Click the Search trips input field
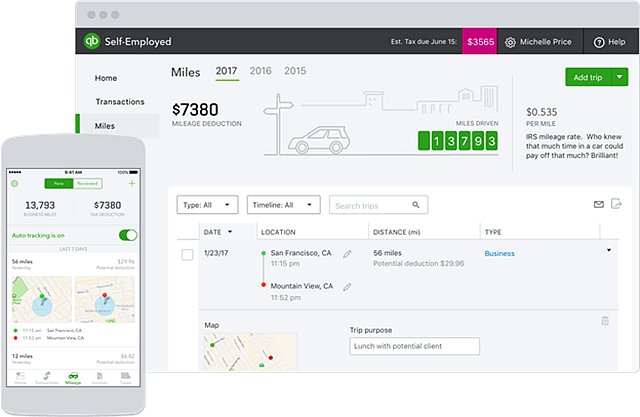The width and height of the screenshot is (640, 417). 378,205
